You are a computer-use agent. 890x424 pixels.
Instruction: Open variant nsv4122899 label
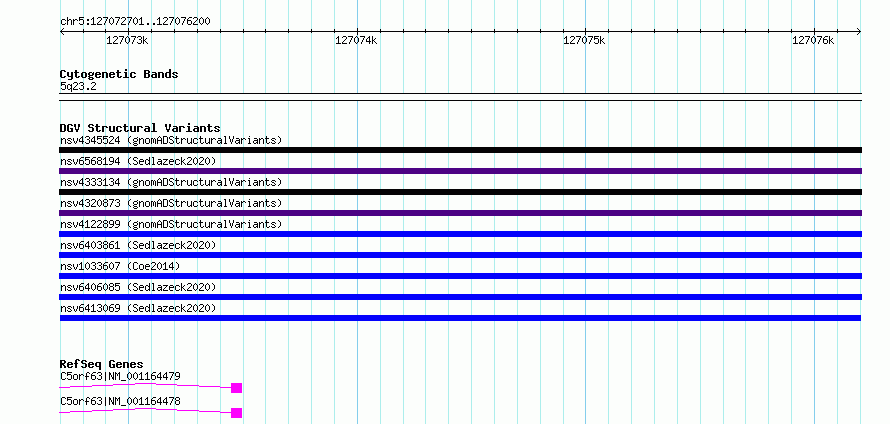coord(171,224)
